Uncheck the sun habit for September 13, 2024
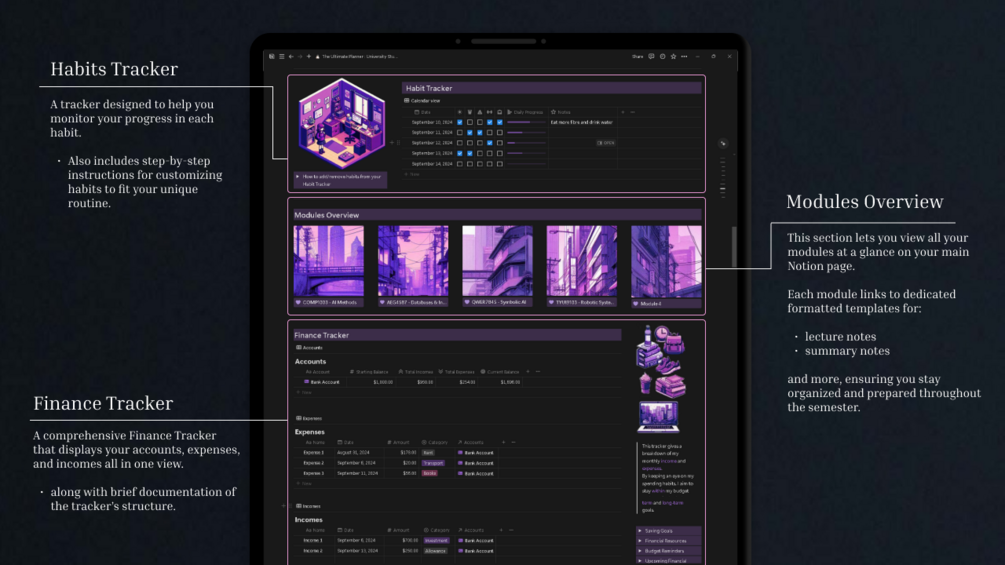The width and height of the screenshot is (1005, 565). [x=460, y=153]
